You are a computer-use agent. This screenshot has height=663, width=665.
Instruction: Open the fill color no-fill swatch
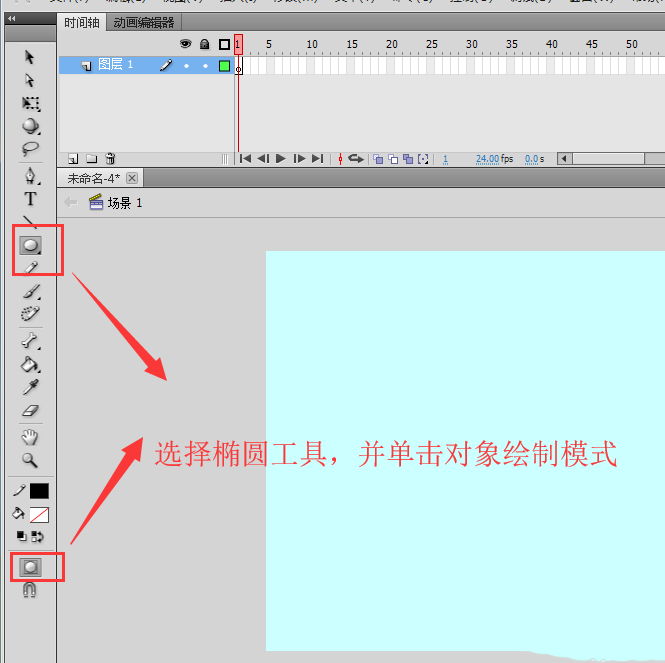39,515
